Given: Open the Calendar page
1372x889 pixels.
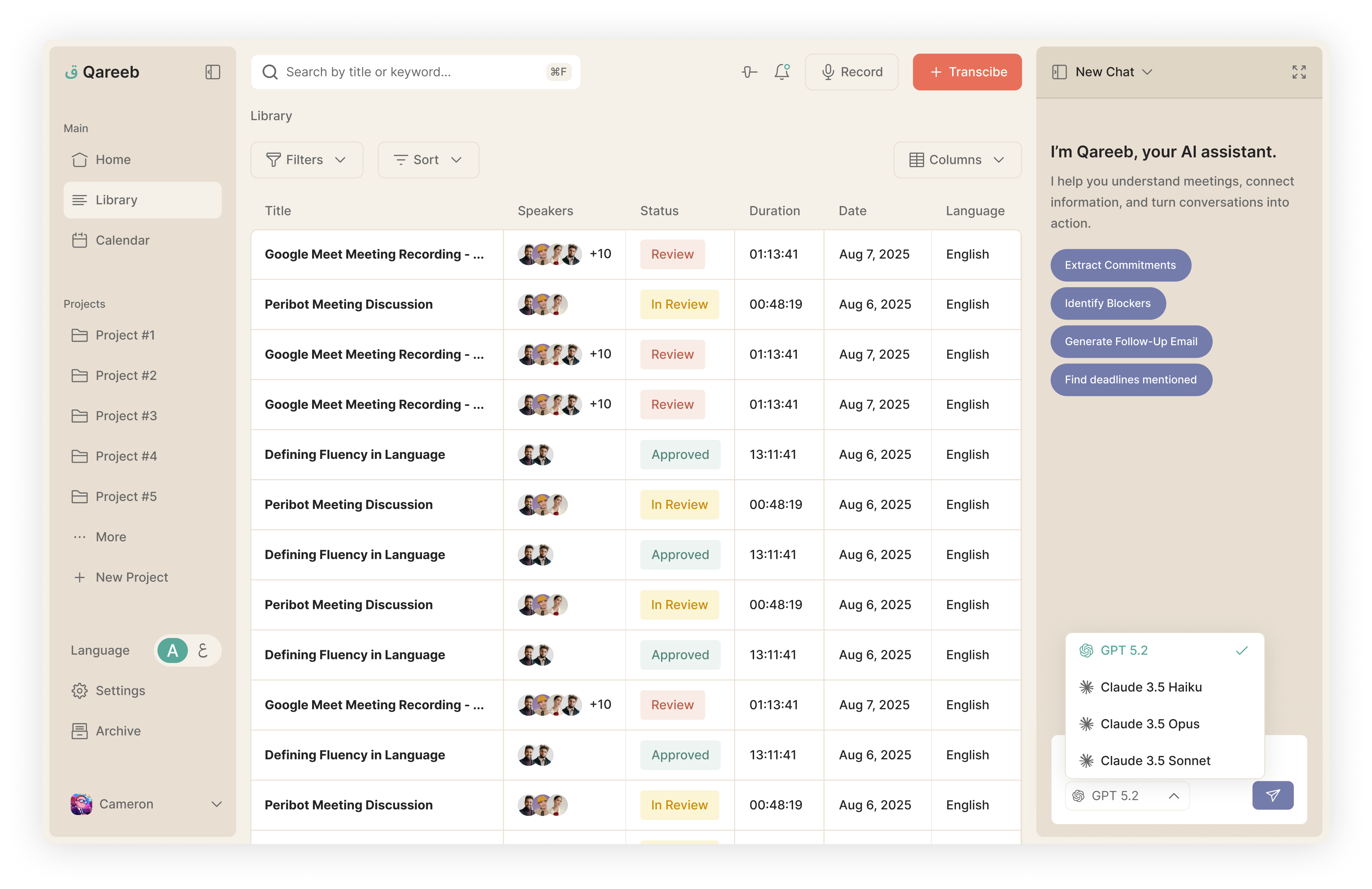Looking at the screenshot, I should [x=143, y=241].
